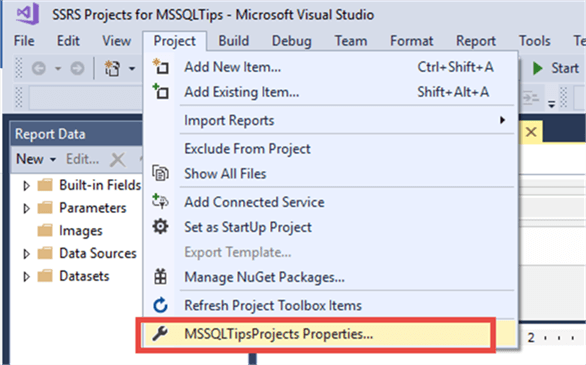Click the Parameters folder icon
This screenshot has height=365, width=586.
45,208
